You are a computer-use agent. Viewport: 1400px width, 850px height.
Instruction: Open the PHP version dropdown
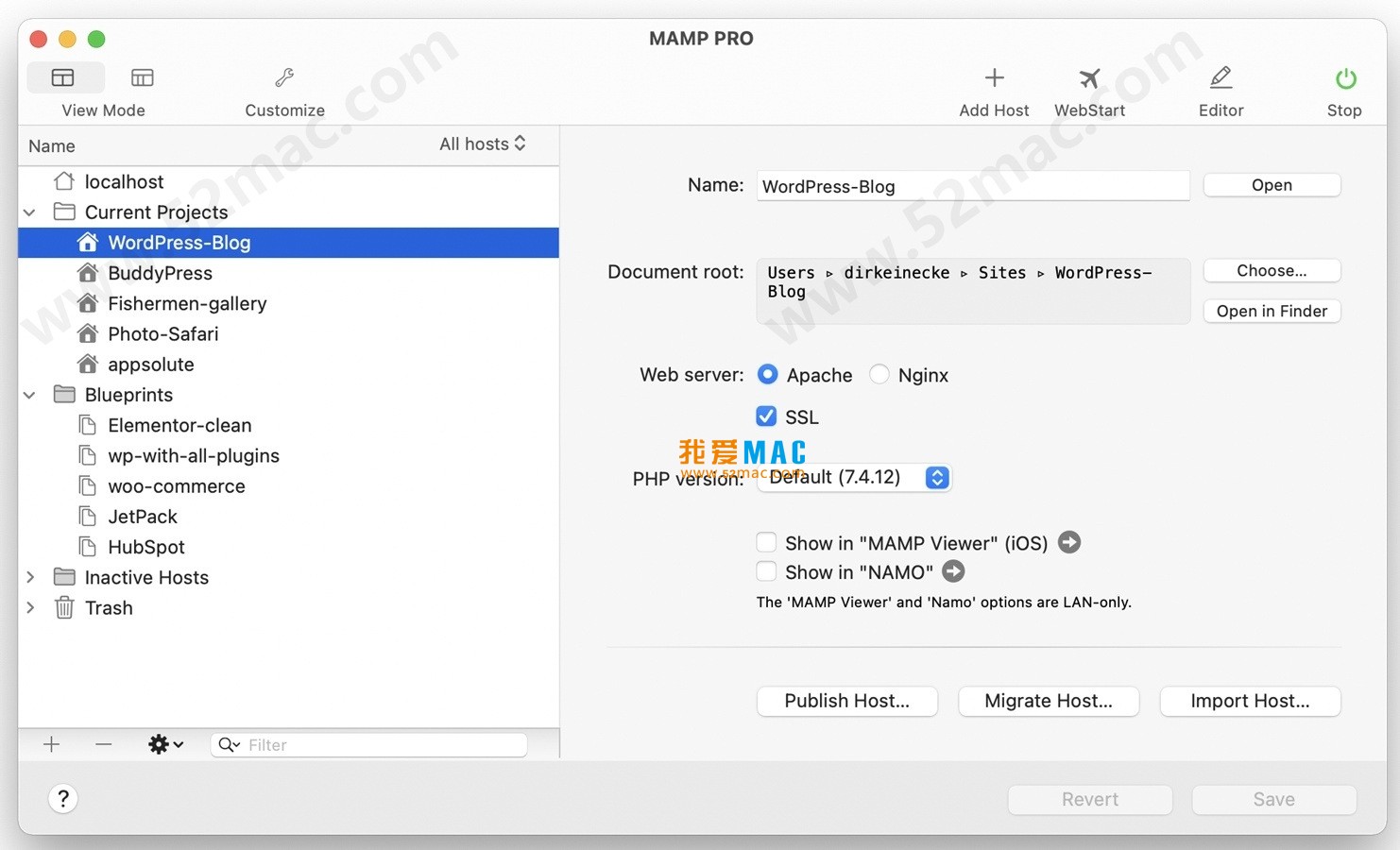[x=855, y=477]
